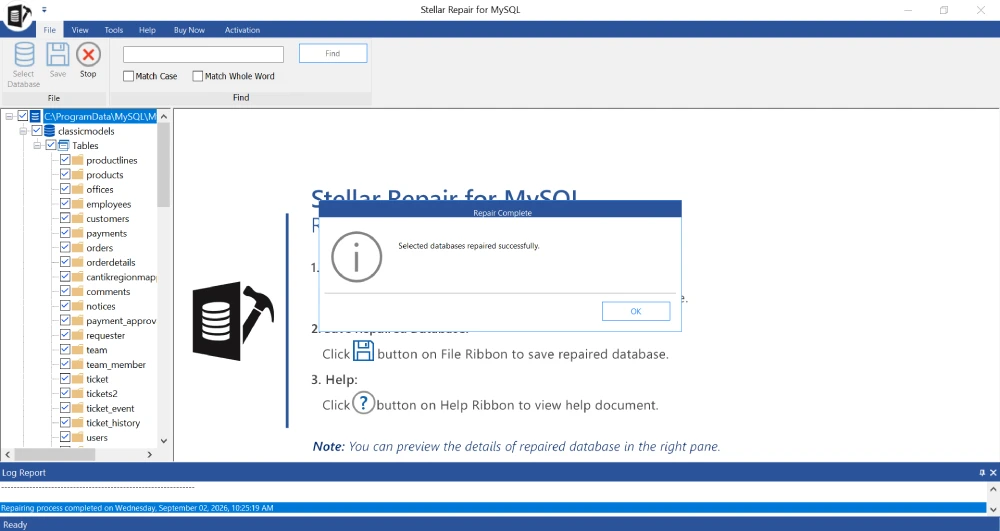Click the team folder icon
This screenshot has width=1000, height=531.
(78, 349)
